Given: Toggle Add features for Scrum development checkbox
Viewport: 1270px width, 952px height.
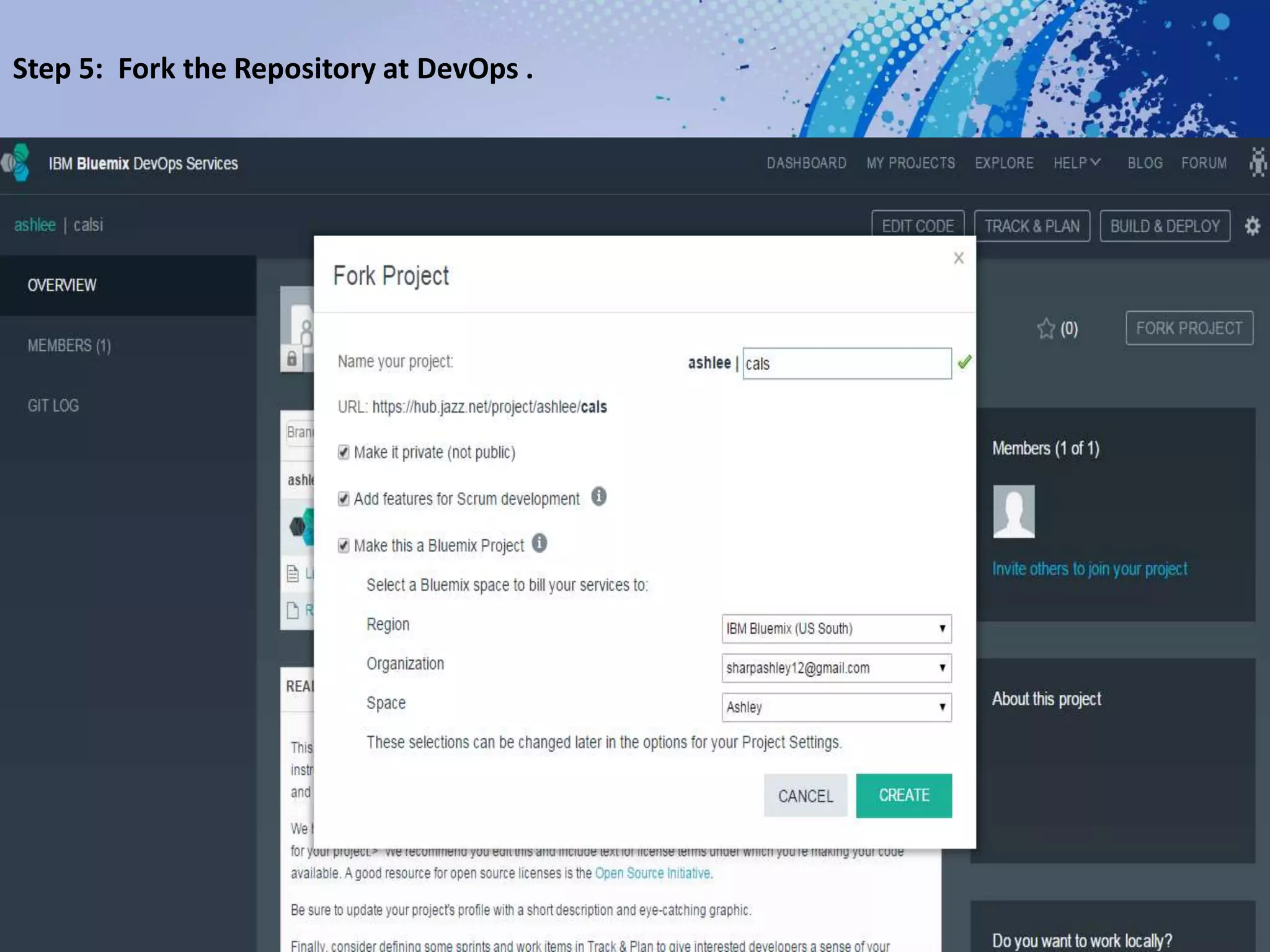Looking at the screenshot, I should pyautogui.click(x=344, y=499).
